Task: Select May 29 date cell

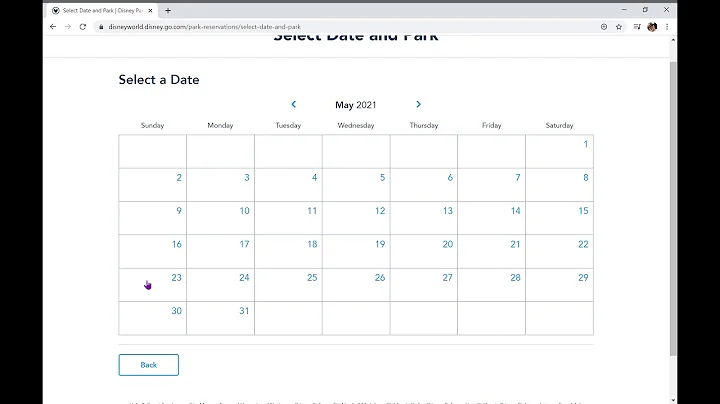Action: click(x=559, y=285)
